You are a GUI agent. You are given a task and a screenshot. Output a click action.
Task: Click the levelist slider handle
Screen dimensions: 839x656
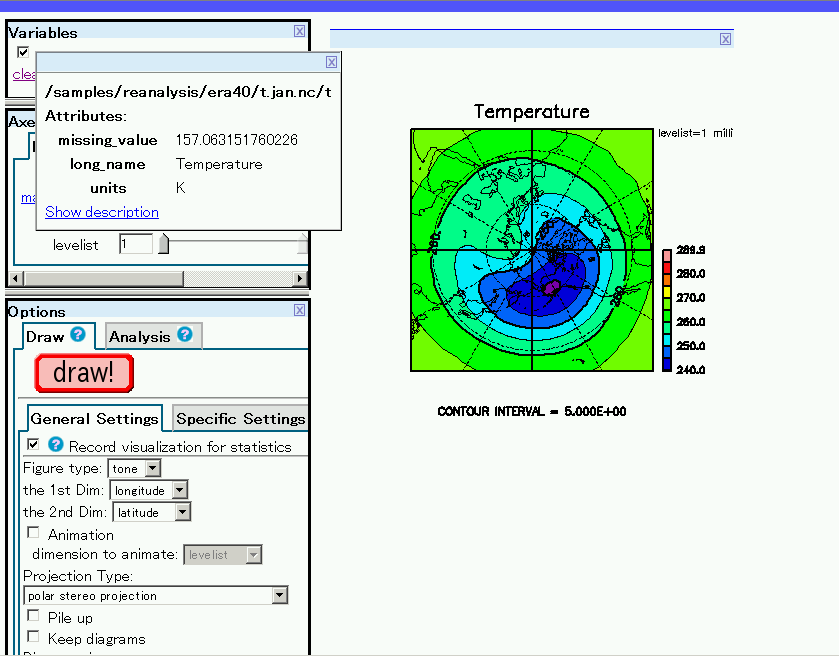pos(164,244)
